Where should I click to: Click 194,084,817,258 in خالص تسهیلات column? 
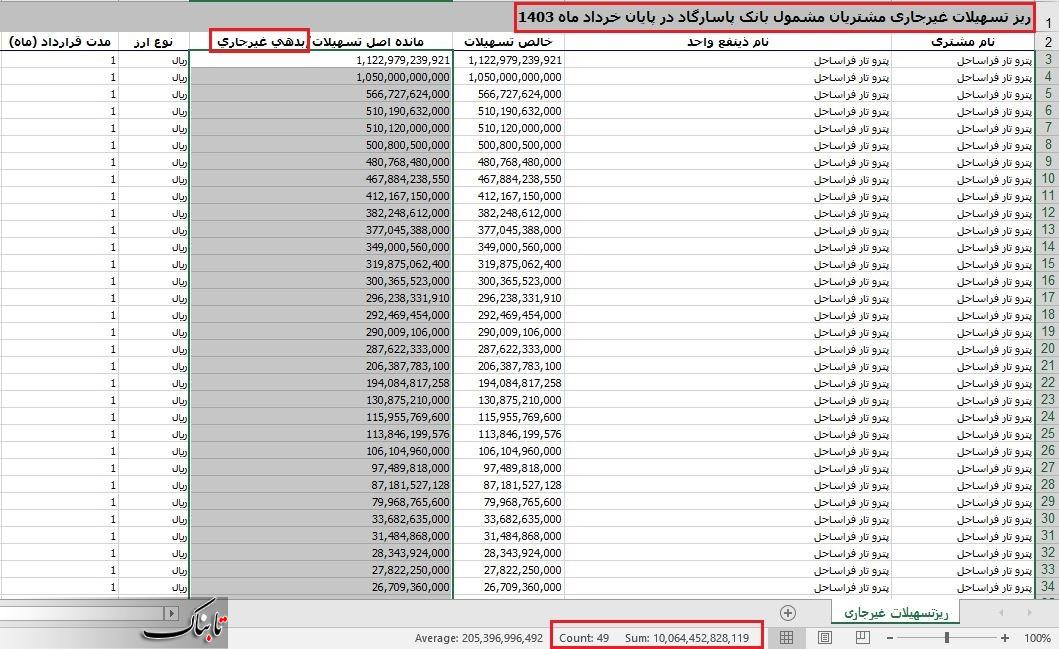pos(509,383)
